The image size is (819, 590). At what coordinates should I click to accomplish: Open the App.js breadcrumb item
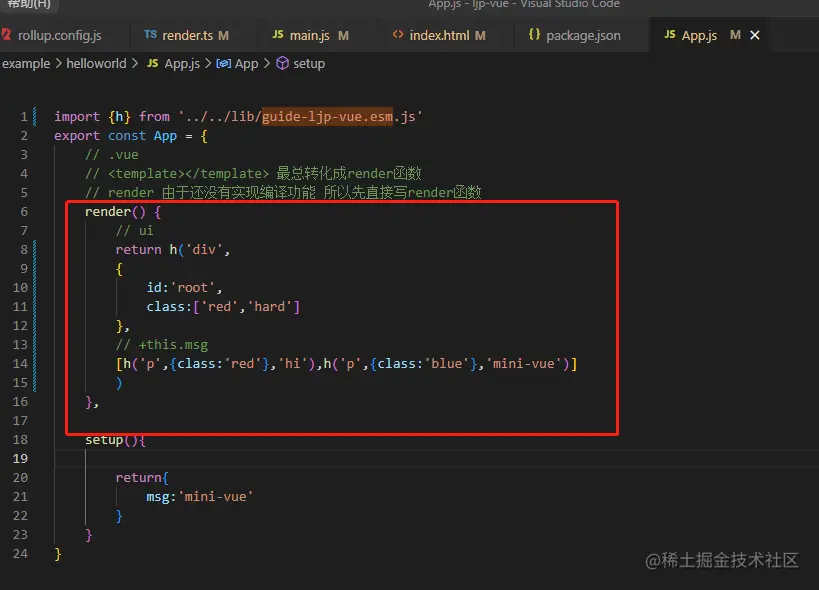click(182, 64)
